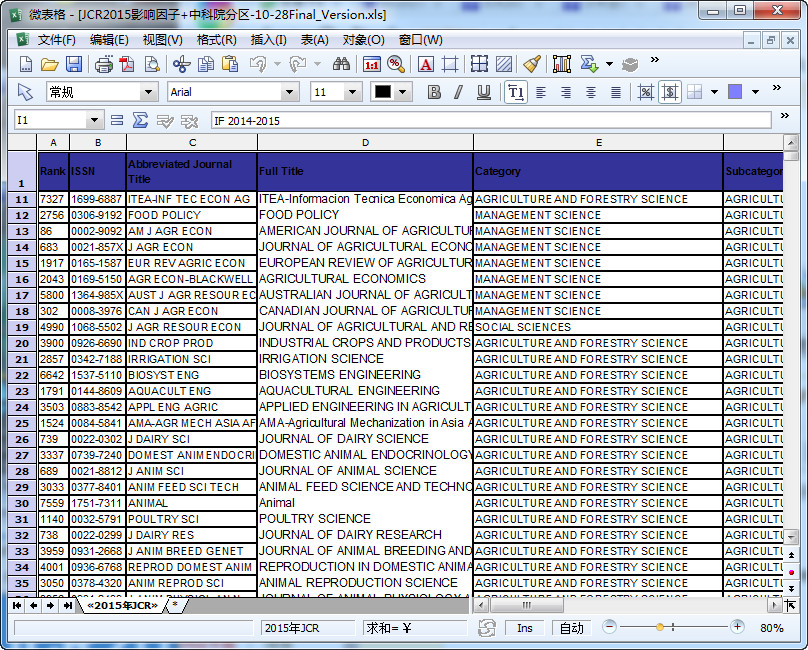Screen dimensions: 808x650
Task: Cut the selection with the scissors icon
Action: click(181, 64)
